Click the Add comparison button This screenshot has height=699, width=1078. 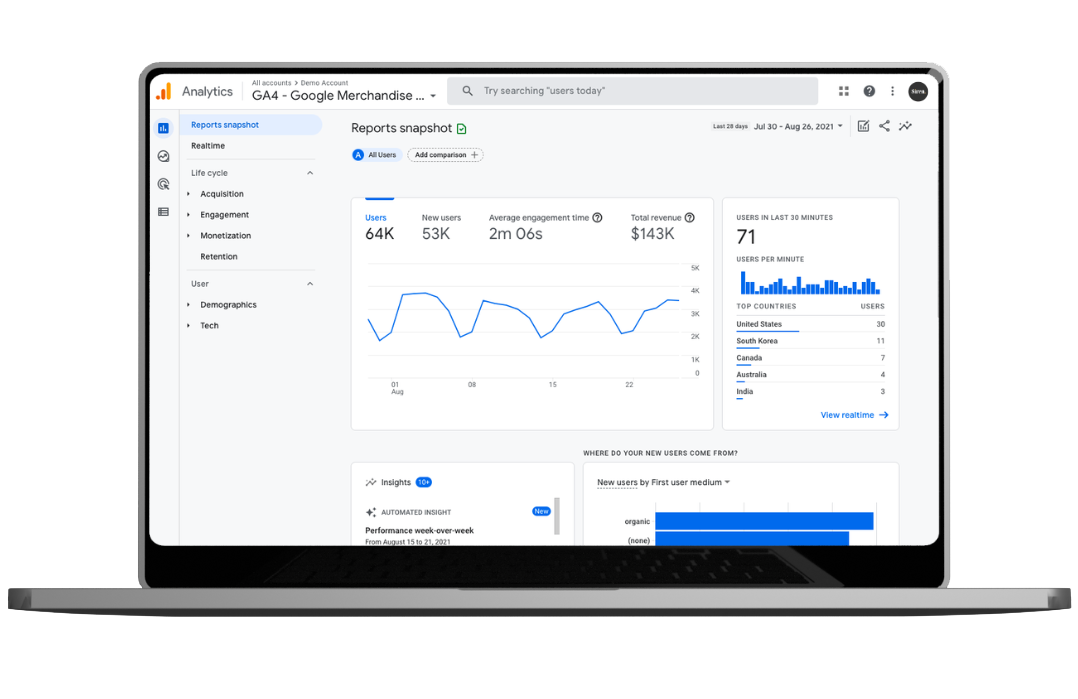click(x=446, y=155)
